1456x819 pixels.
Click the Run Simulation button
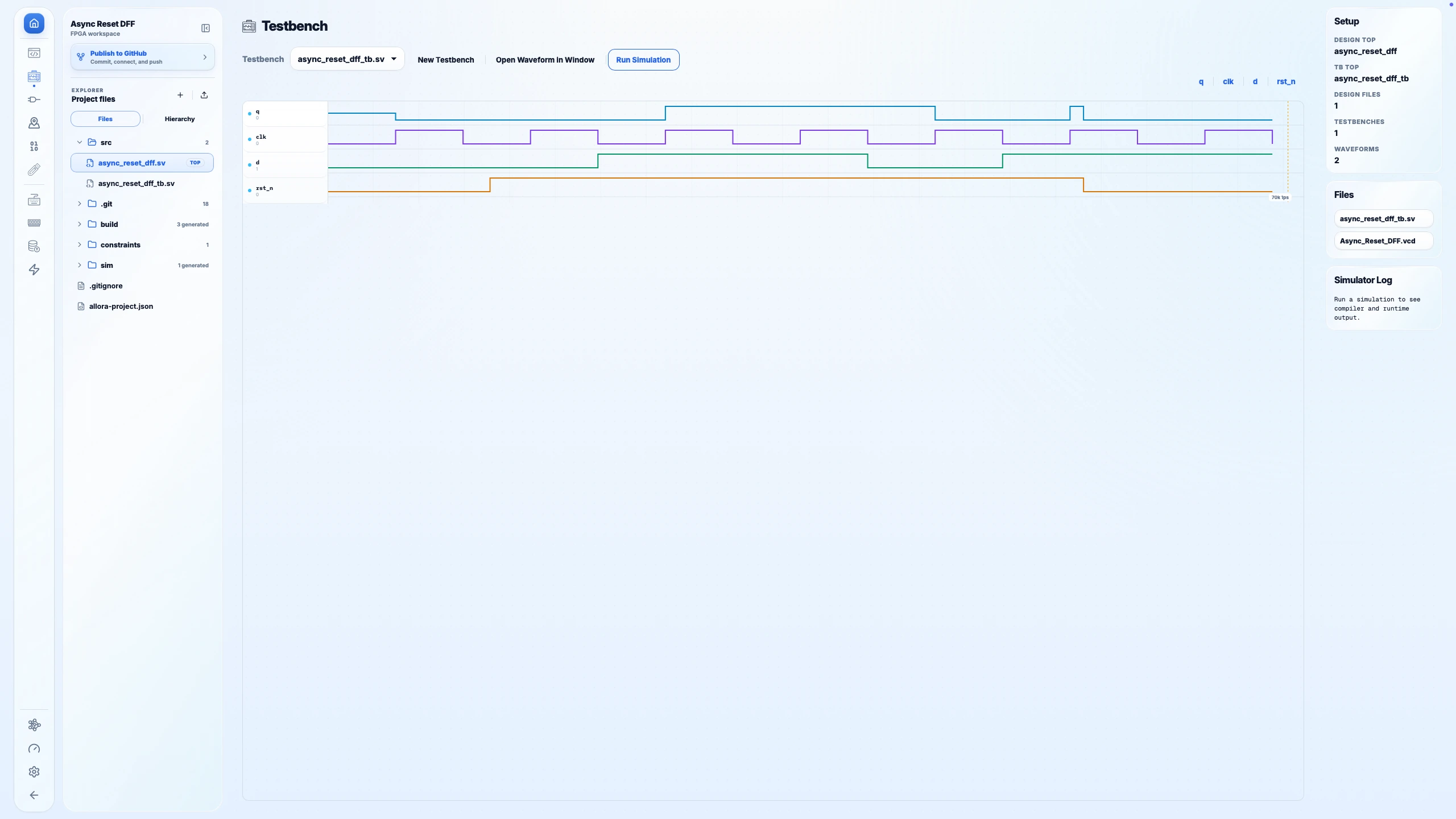click(643, 60)
